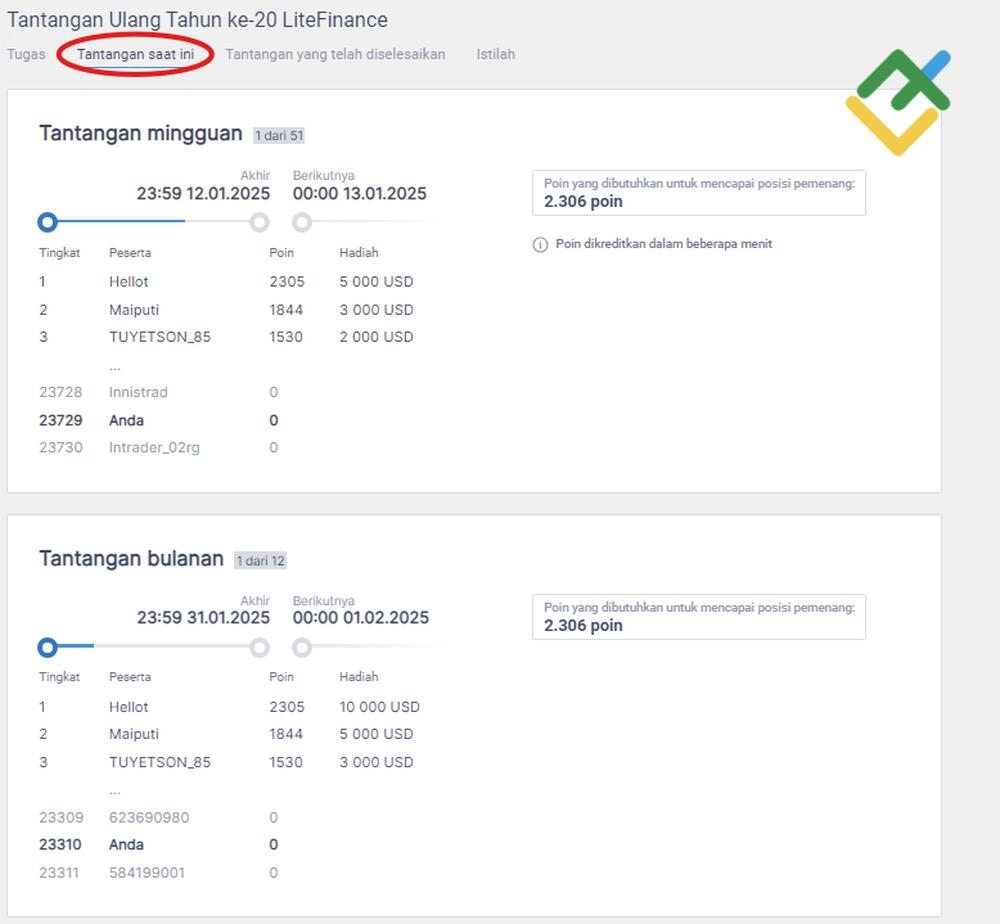Open the Istilah tab
This screenshot has width=1000, height=924.
pos(496,54)
